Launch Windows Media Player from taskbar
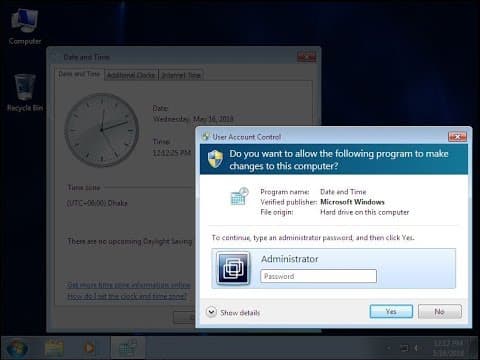This screenshot has height=360, width=480. 88,348
